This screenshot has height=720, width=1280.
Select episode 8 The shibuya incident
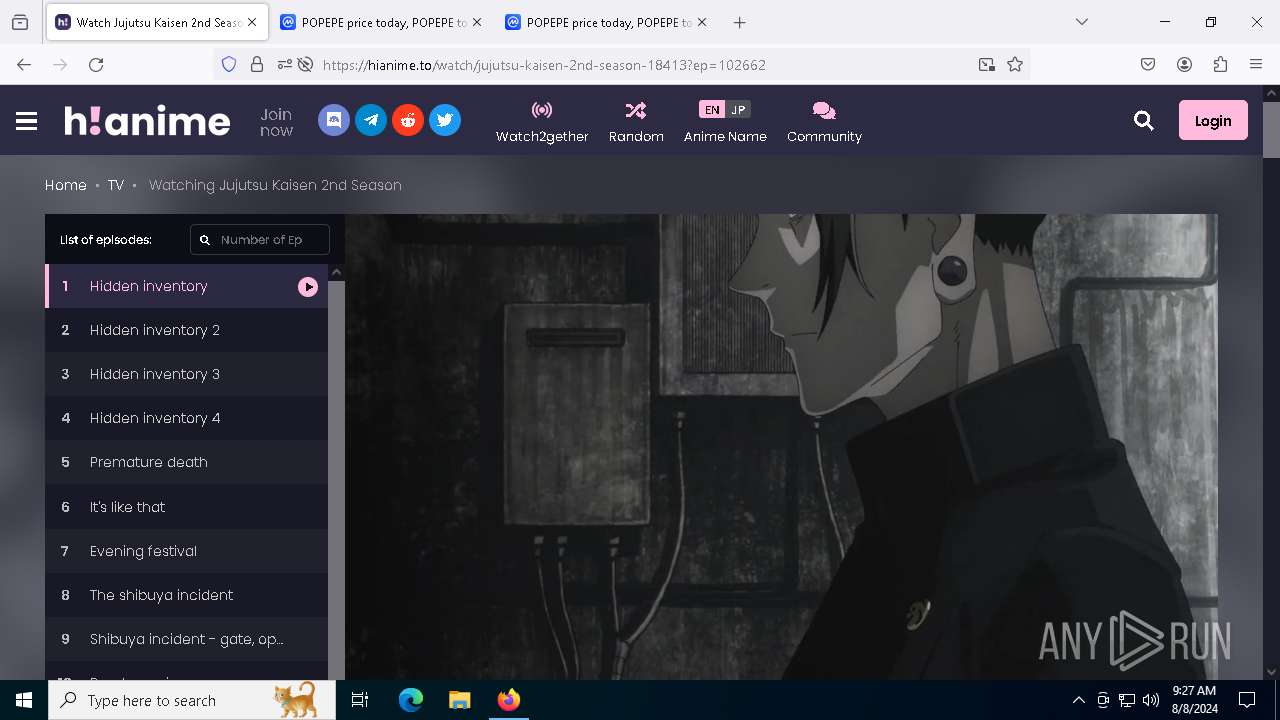click(187, 595)
